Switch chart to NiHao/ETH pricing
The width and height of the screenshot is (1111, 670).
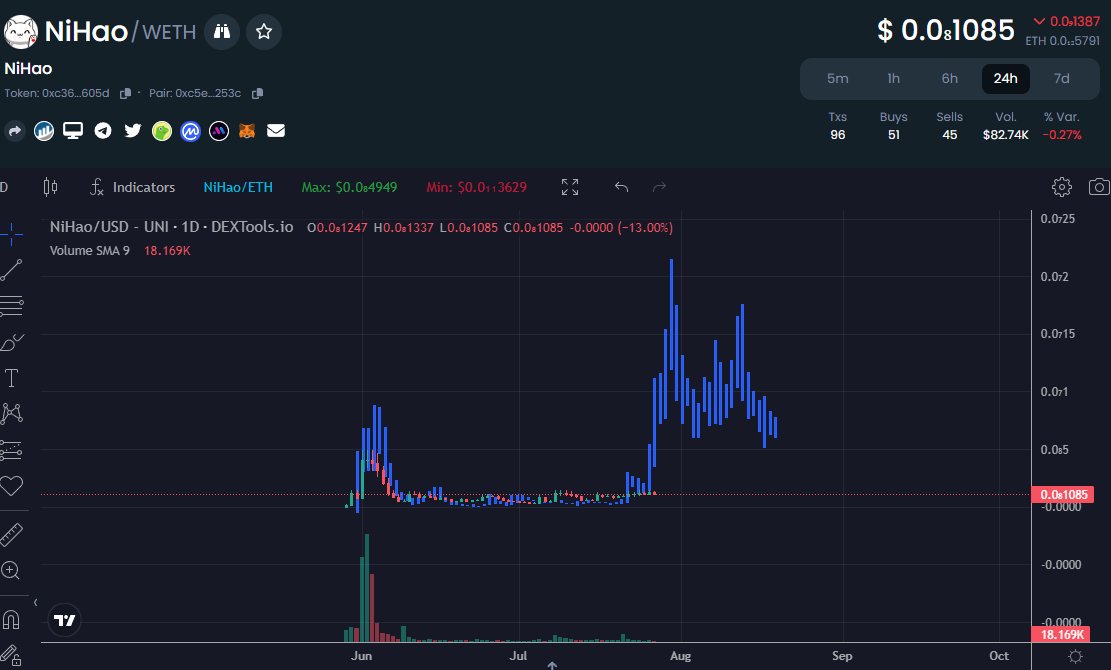[x=238, y=187]
